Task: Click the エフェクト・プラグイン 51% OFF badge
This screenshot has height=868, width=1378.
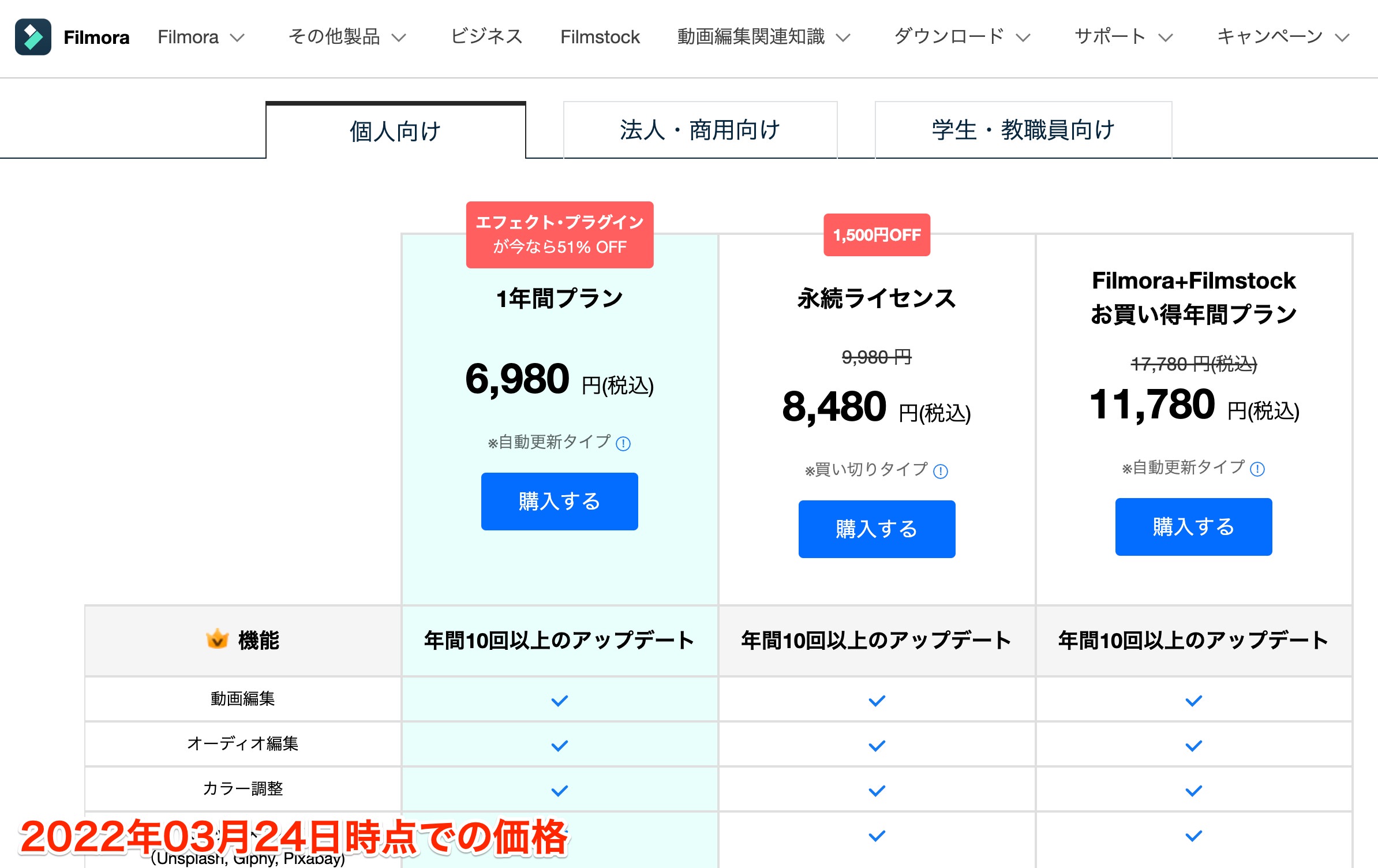Action: 560,235
